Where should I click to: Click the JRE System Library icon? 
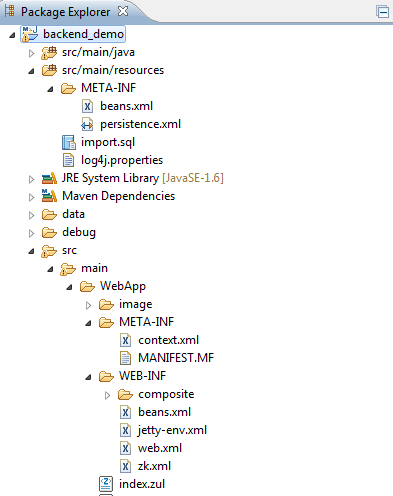(49, 179)
